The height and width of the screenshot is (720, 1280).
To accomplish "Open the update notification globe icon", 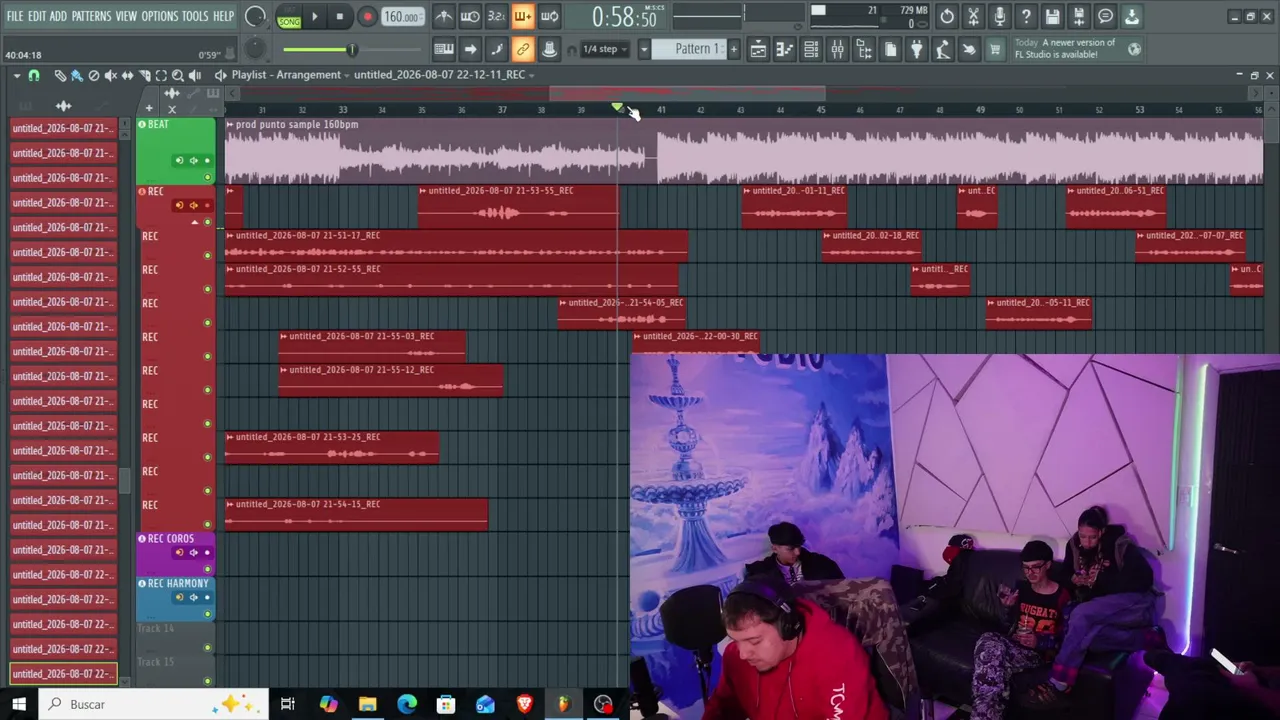I will [1134, 49].
